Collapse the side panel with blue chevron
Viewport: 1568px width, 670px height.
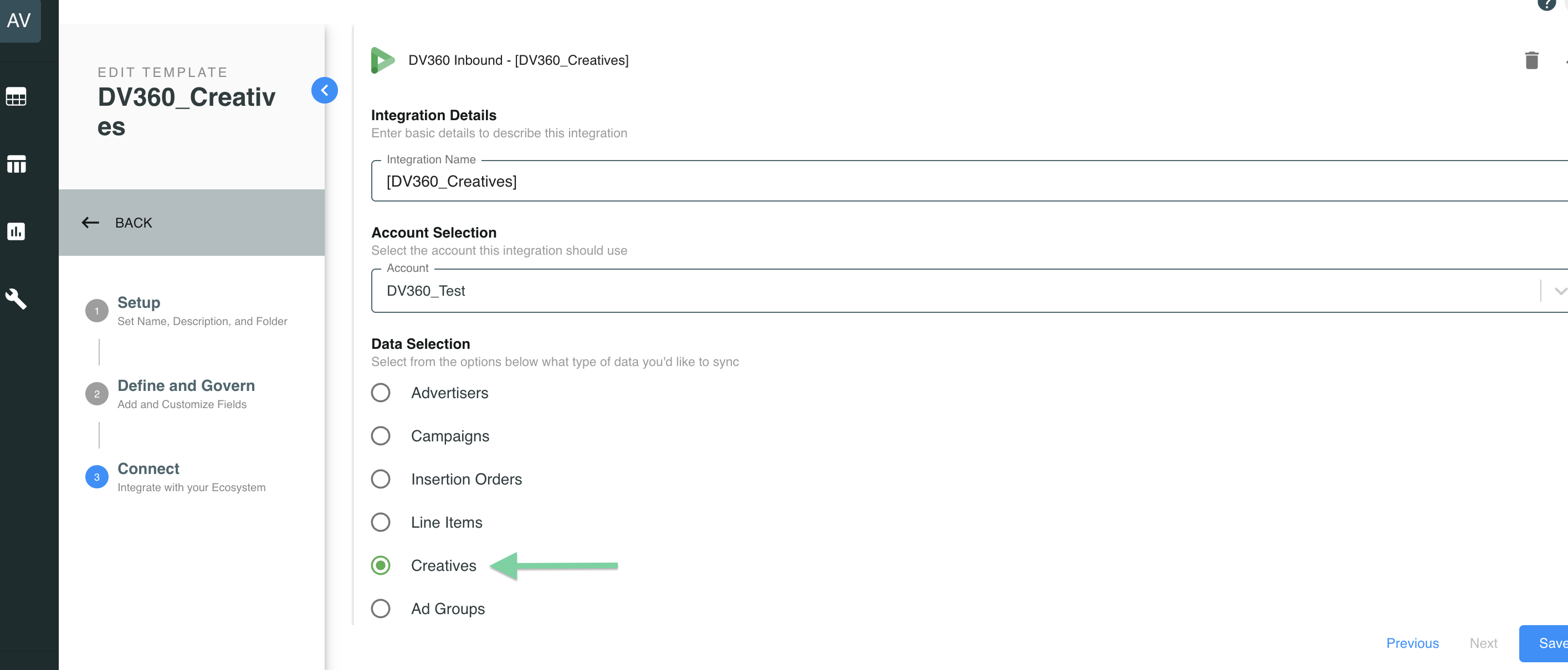click(x=325, y=91)
